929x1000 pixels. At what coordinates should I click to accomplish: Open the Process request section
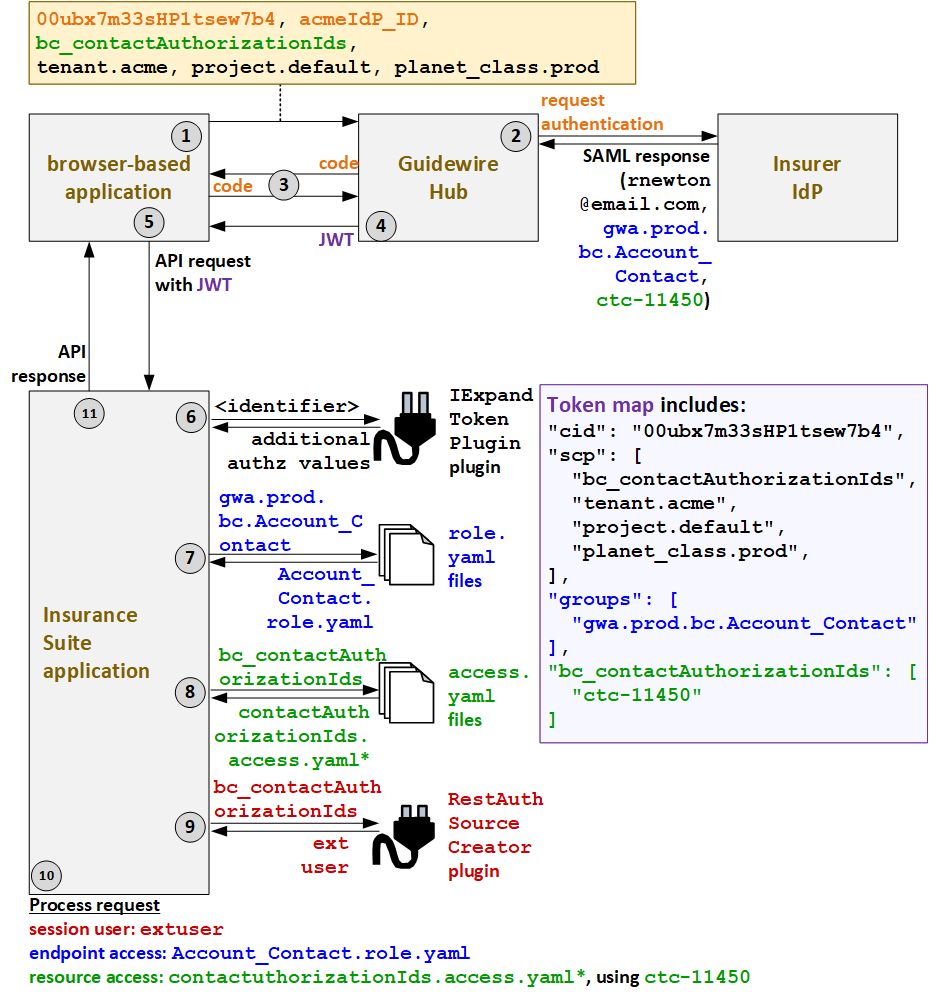(x=94, y=905)
